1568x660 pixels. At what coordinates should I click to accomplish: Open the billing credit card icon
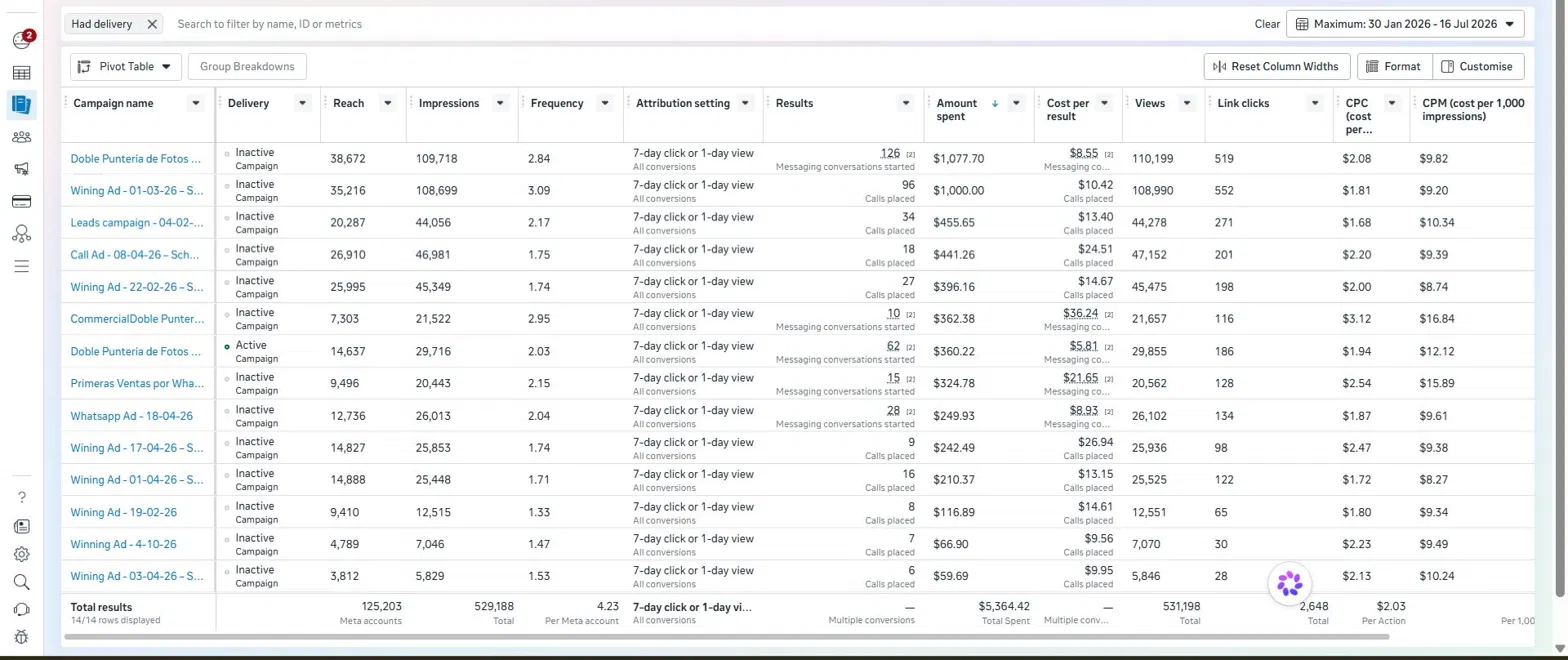21,201
